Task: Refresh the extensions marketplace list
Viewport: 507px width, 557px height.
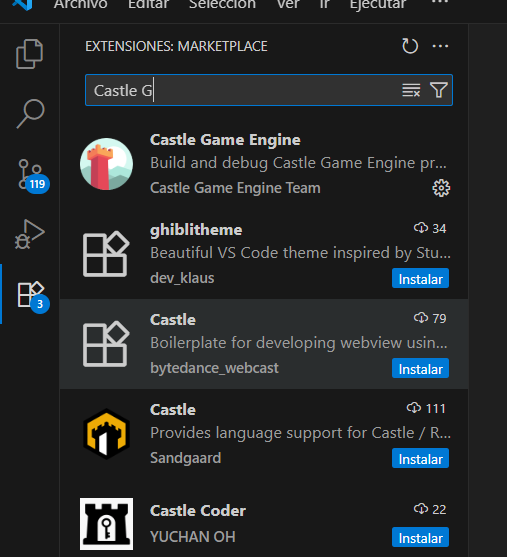Action: (x=410, y=46)
